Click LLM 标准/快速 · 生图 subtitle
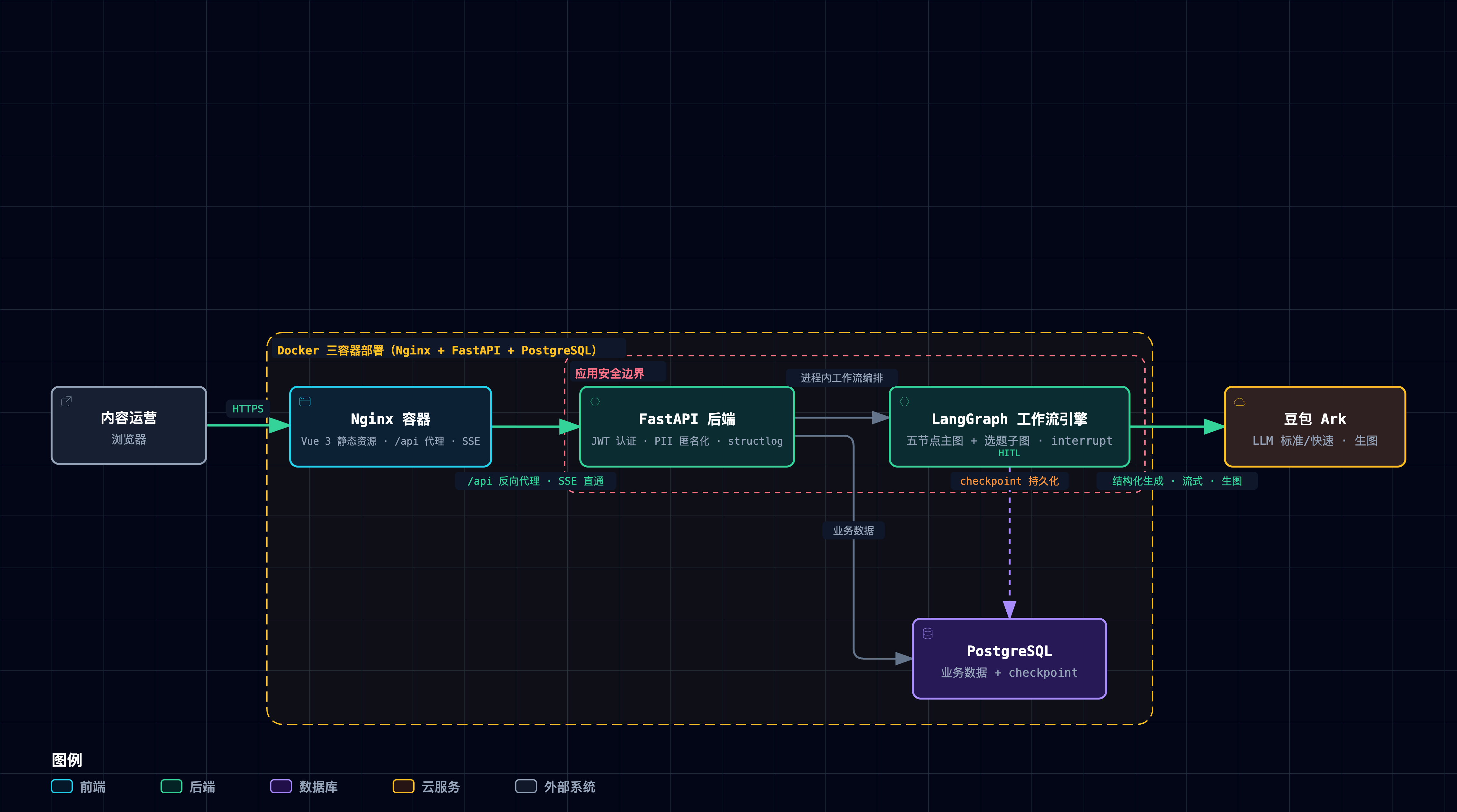Image resolution: width=1457 pixels, height=812 pixels. pos(1315,440)
